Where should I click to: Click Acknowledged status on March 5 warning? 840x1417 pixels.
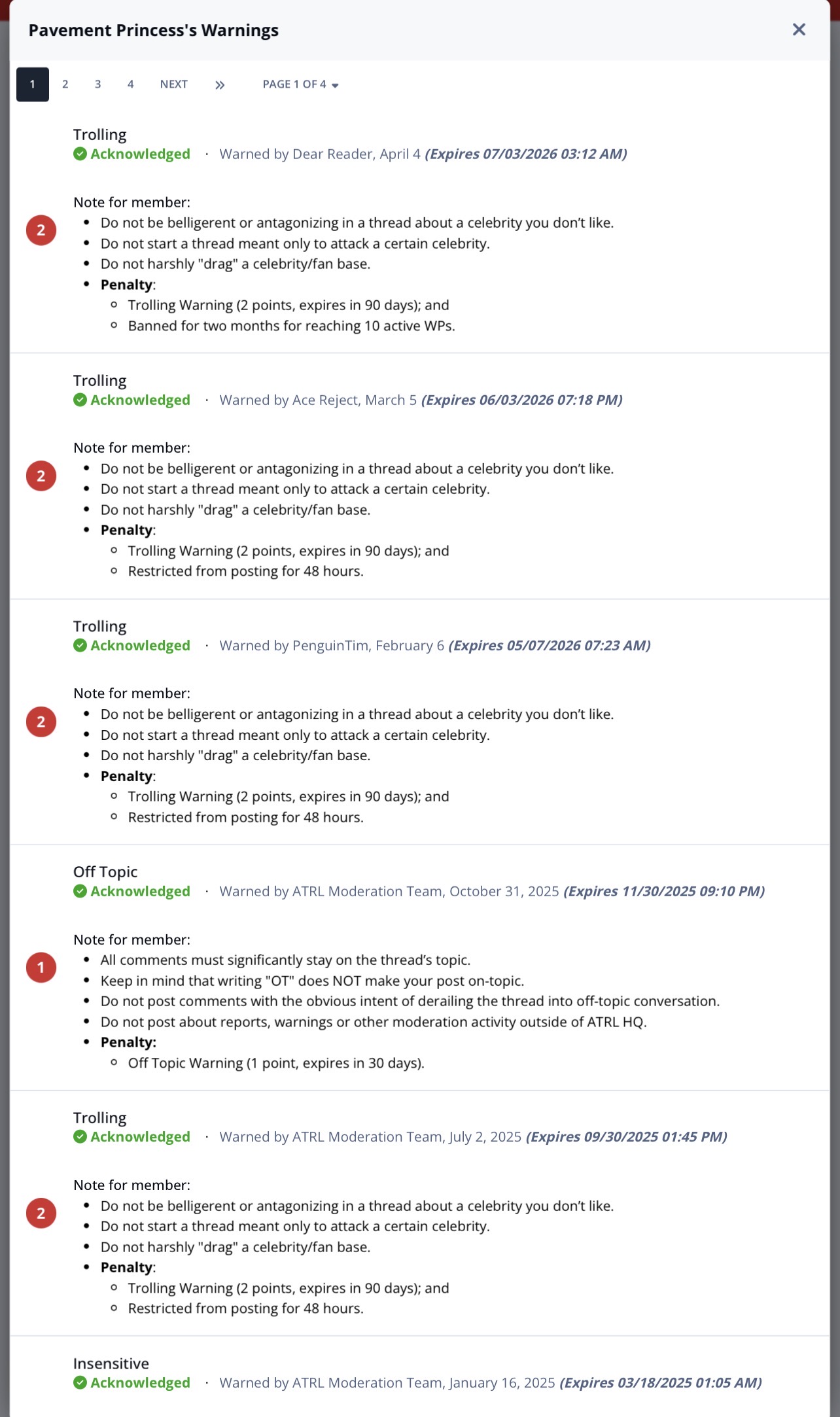click(131, 400)
